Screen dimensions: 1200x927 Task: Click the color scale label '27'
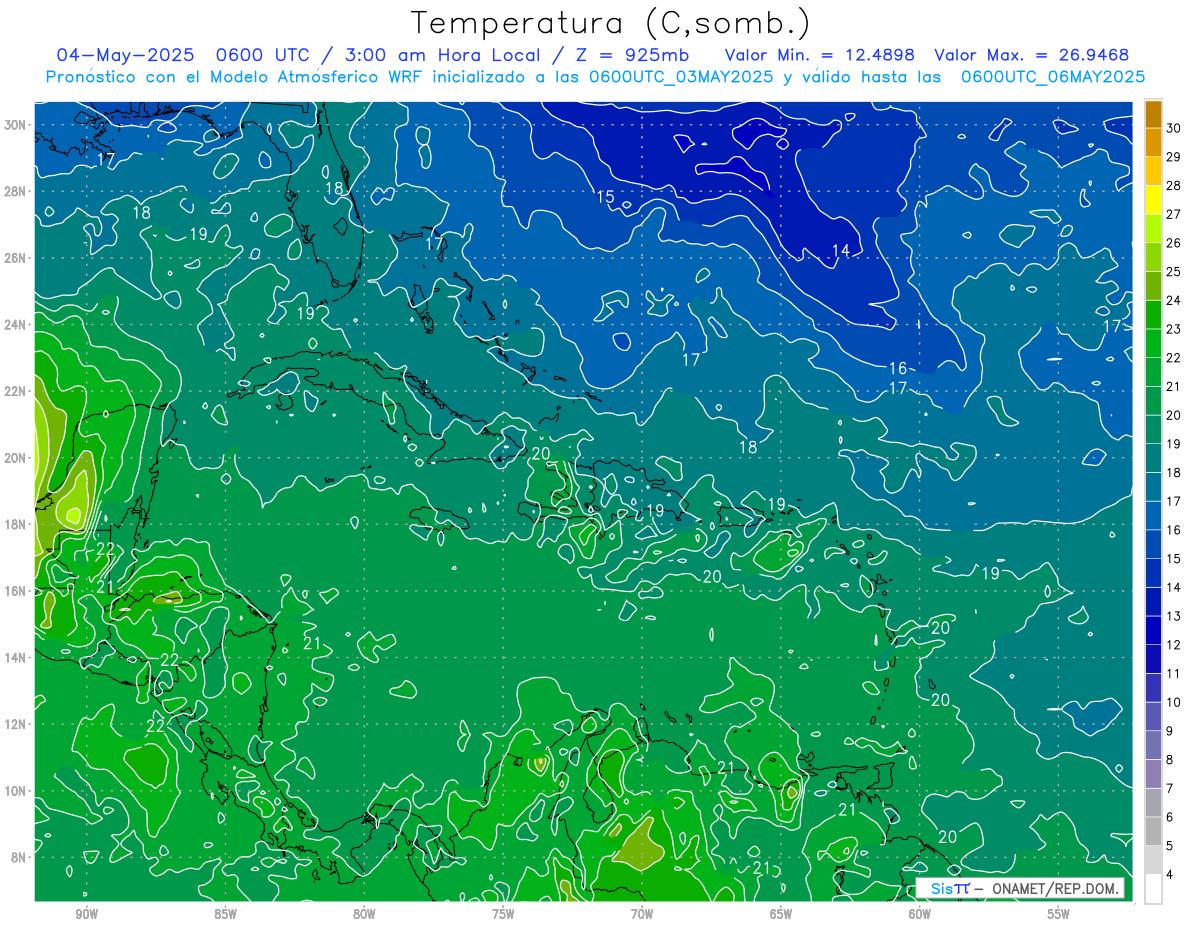tap(1174, 214)
